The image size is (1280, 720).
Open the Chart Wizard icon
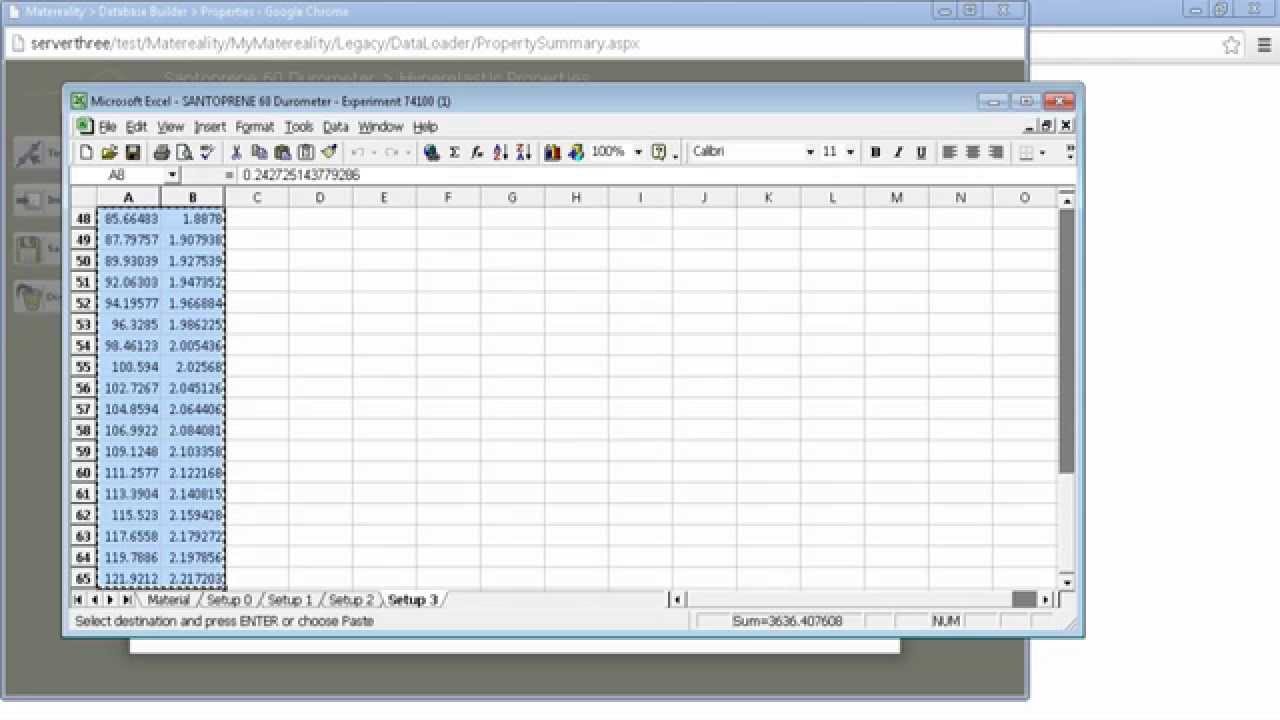click(x=552, y=152)
